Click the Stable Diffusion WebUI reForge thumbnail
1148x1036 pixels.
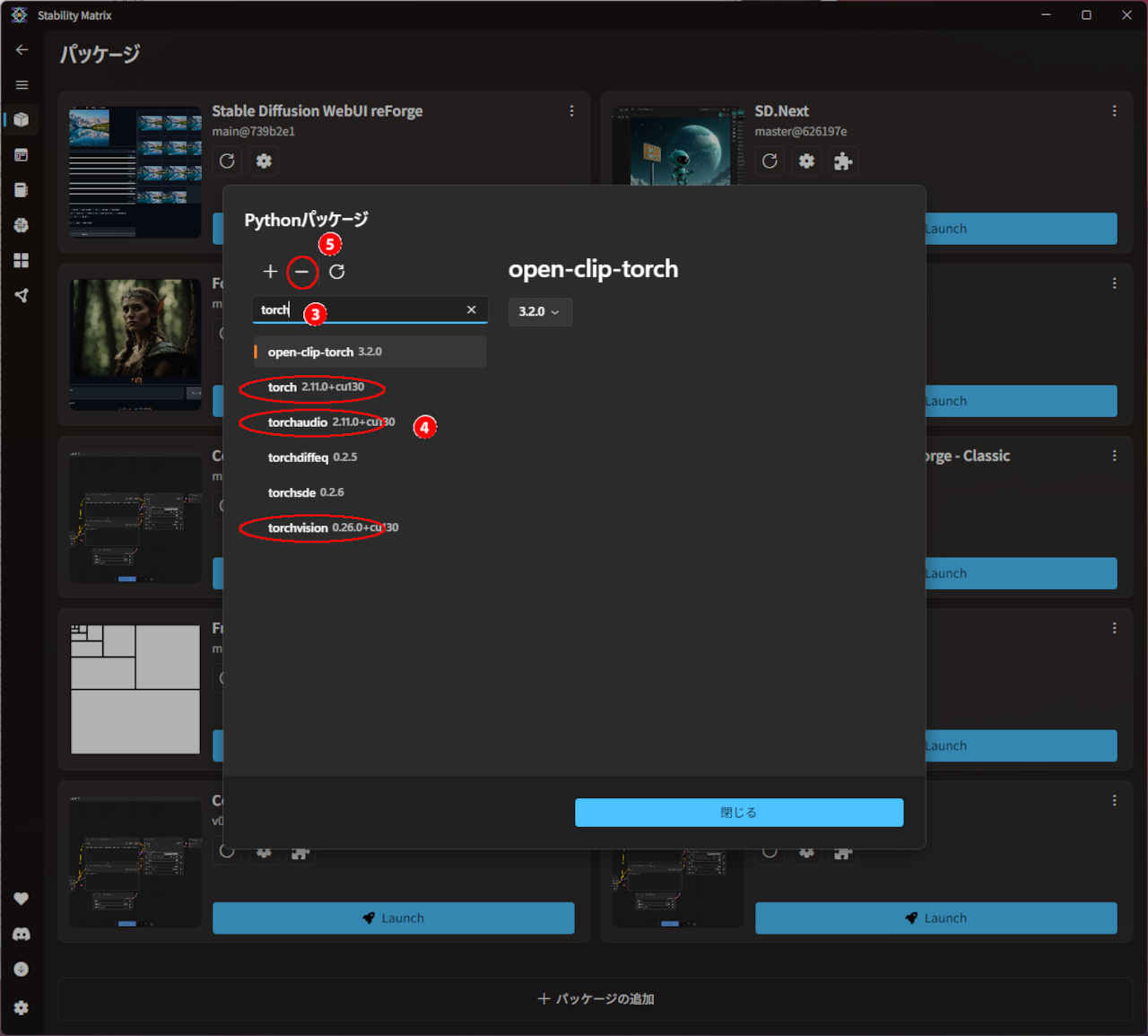135,172
